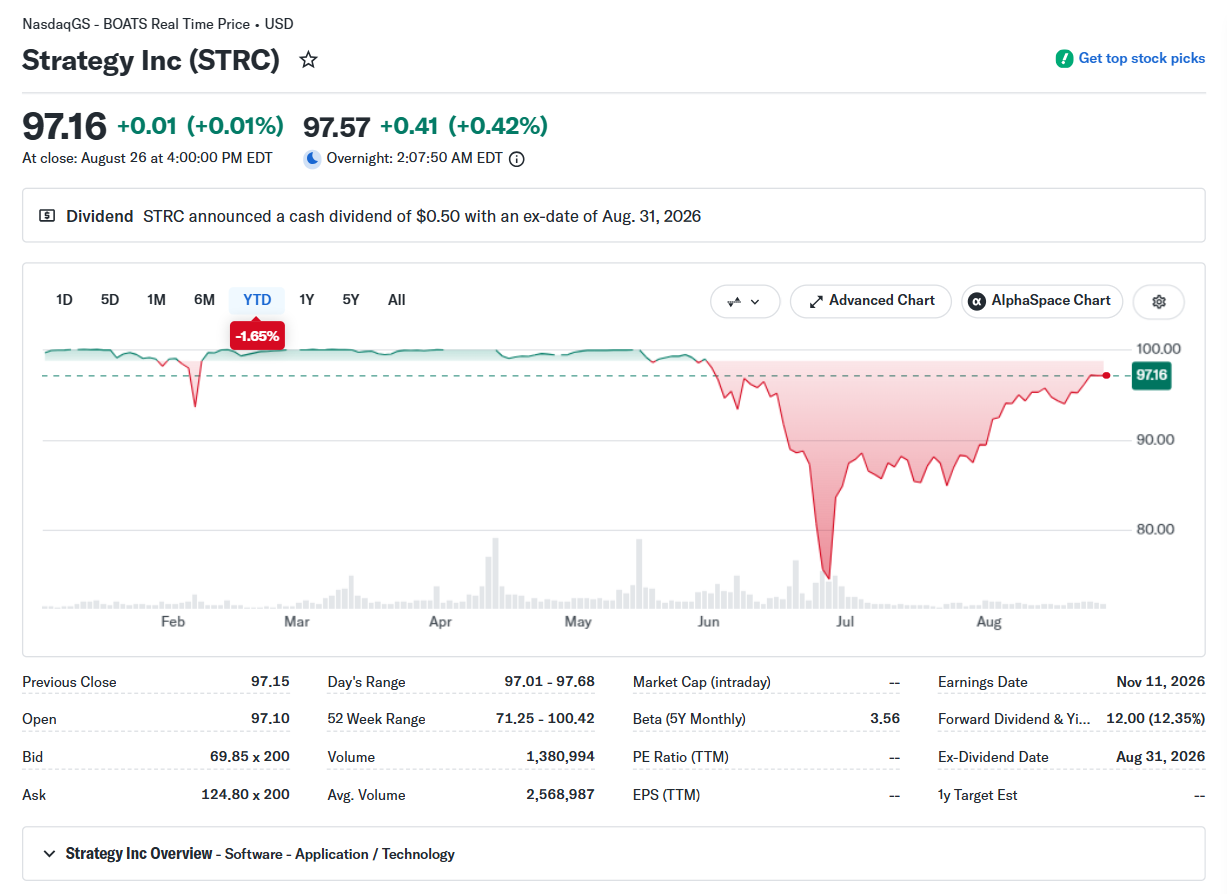The height and width of the screenshot is (894, 1227).
Task: Switch chart range to 1M
Action: click(x=156, y=300)
